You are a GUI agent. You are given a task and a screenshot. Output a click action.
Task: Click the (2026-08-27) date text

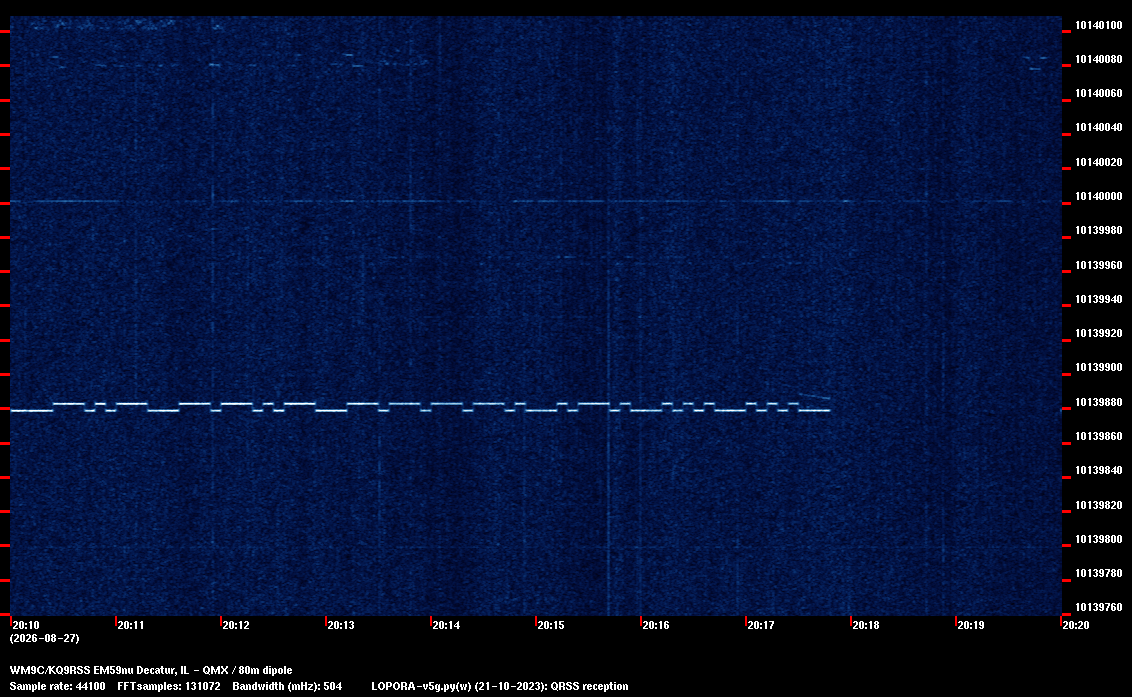point(45,638)
